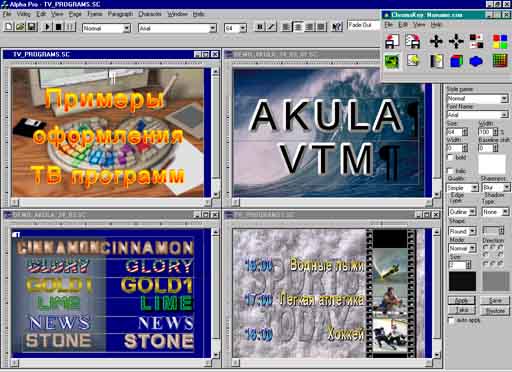
Task: Enable the italic checkbox in style panel
Action: click(x=450, y=171)
